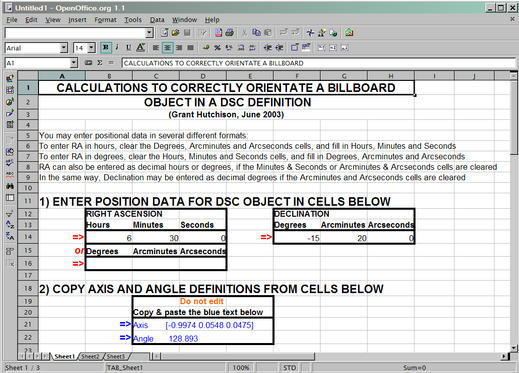The height and width of the screenshot is (373, 519).
Task: Open the Load URL dropdown arrow
Action: coord(150,33)
